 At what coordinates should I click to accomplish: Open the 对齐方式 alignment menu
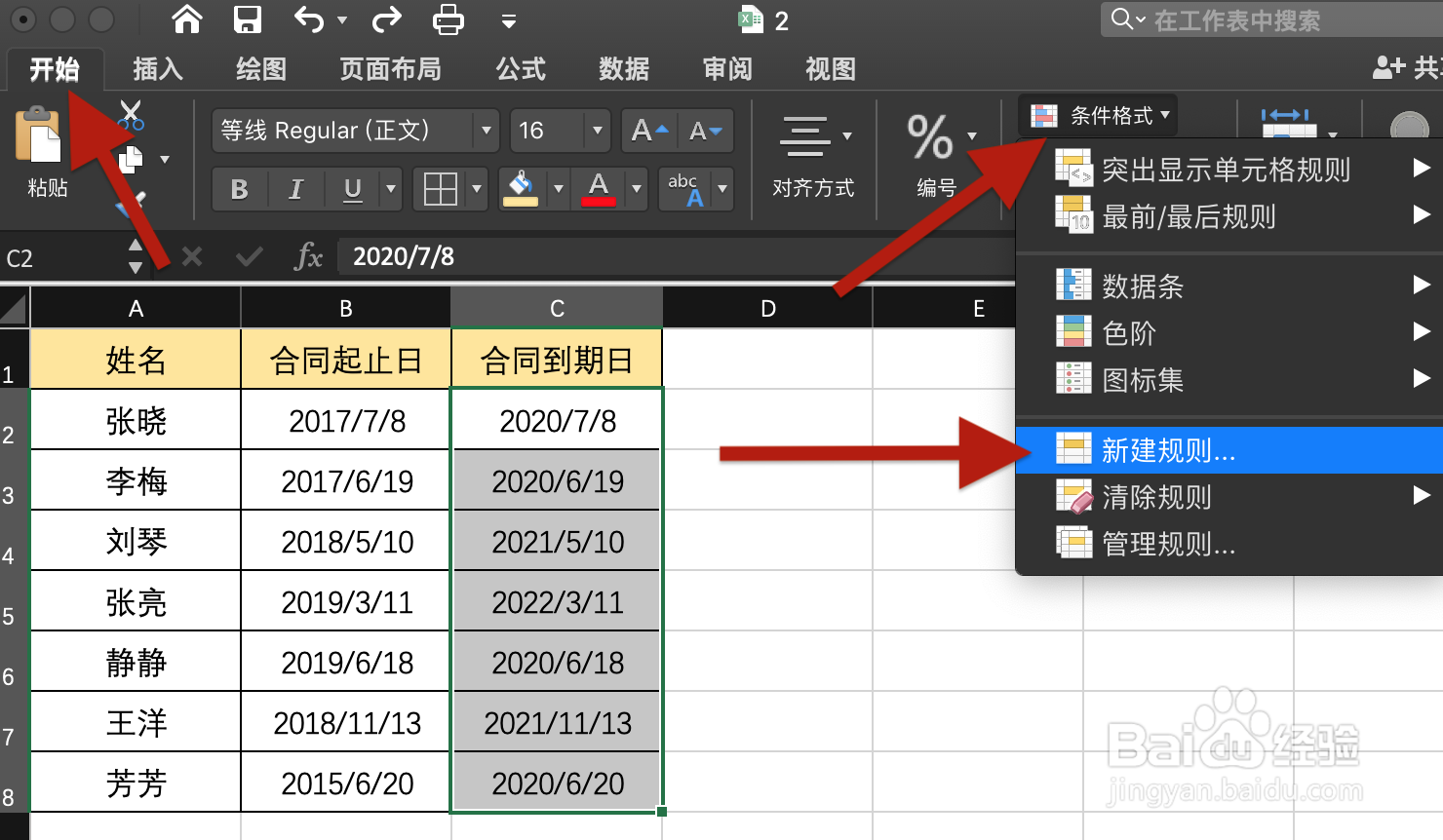click(813, 157)
